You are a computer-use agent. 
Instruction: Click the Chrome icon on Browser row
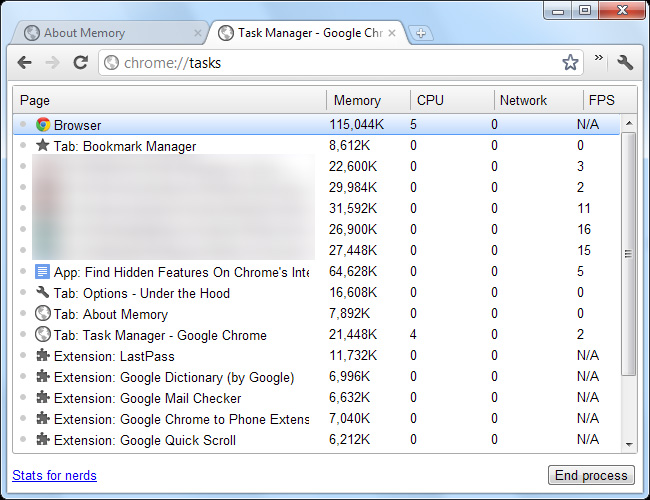[43, 124]
